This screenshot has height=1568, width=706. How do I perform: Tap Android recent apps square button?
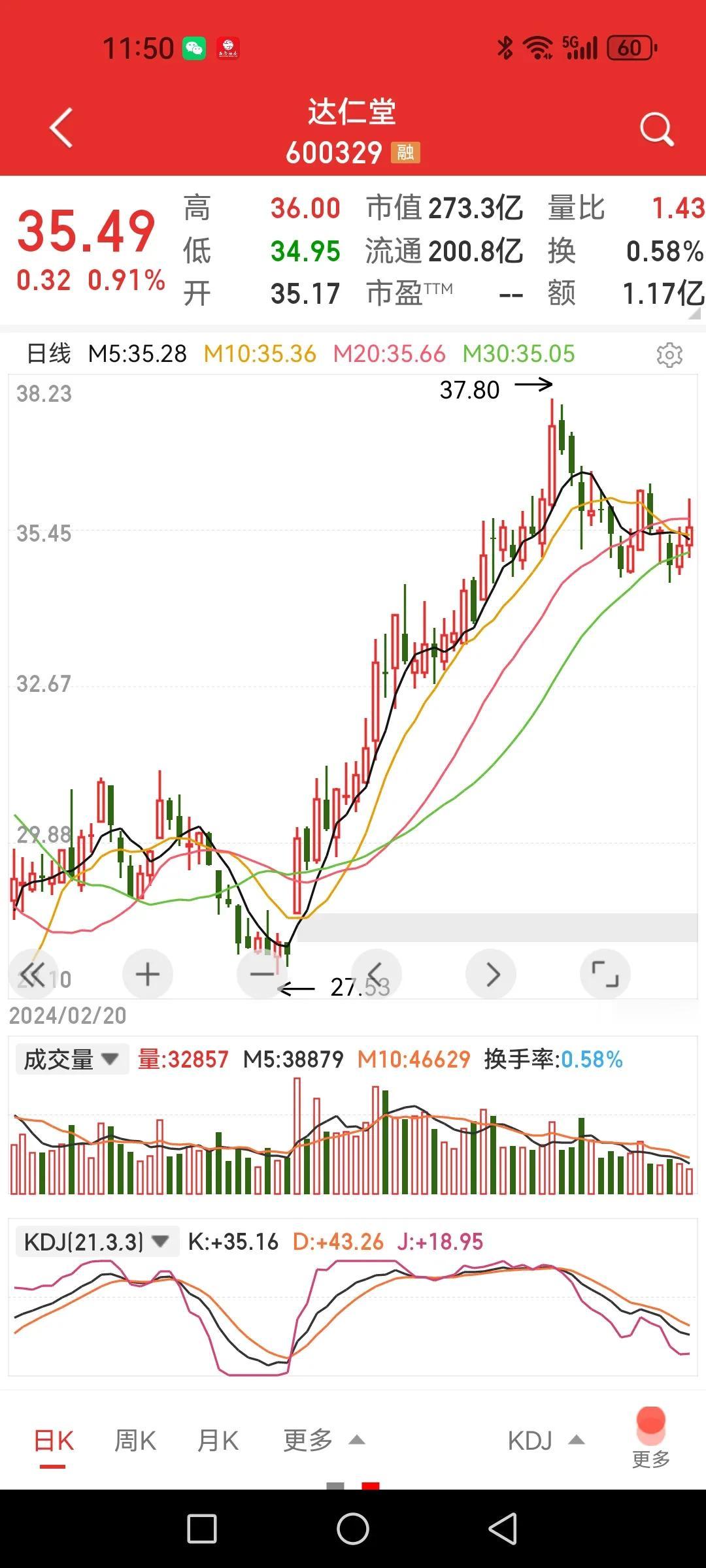(x=202, y=1529)
